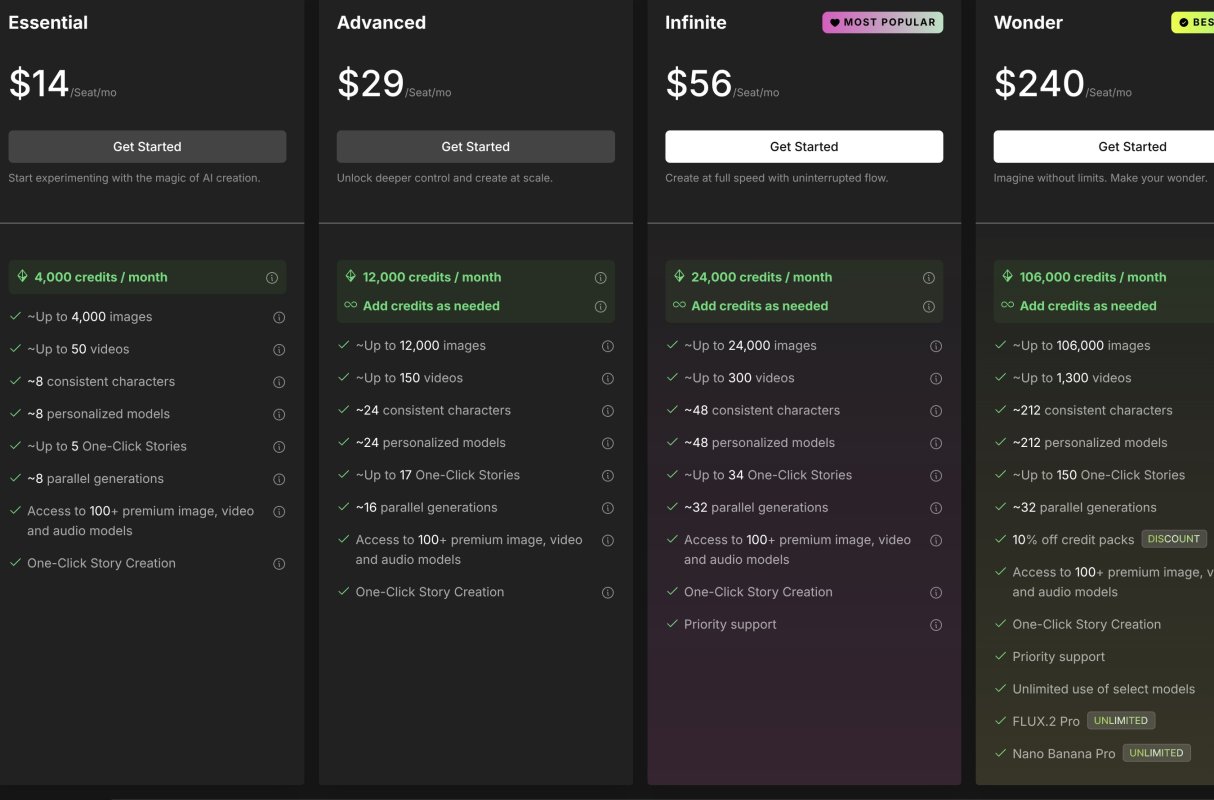Choose Get Started on Infinite plan
Screen dimensions: 1214x800
(x=804, y=146)
